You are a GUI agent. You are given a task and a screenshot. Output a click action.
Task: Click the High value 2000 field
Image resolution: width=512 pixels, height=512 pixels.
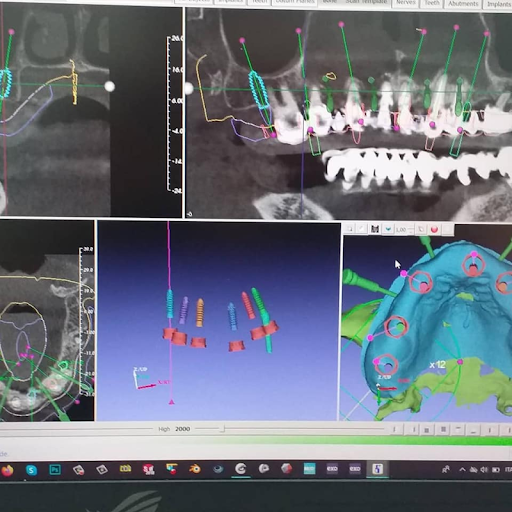[183, 429]
